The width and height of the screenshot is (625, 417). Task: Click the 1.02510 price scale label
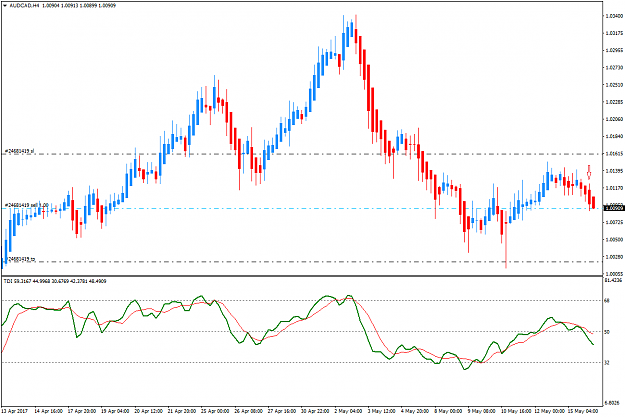(614, 85)
